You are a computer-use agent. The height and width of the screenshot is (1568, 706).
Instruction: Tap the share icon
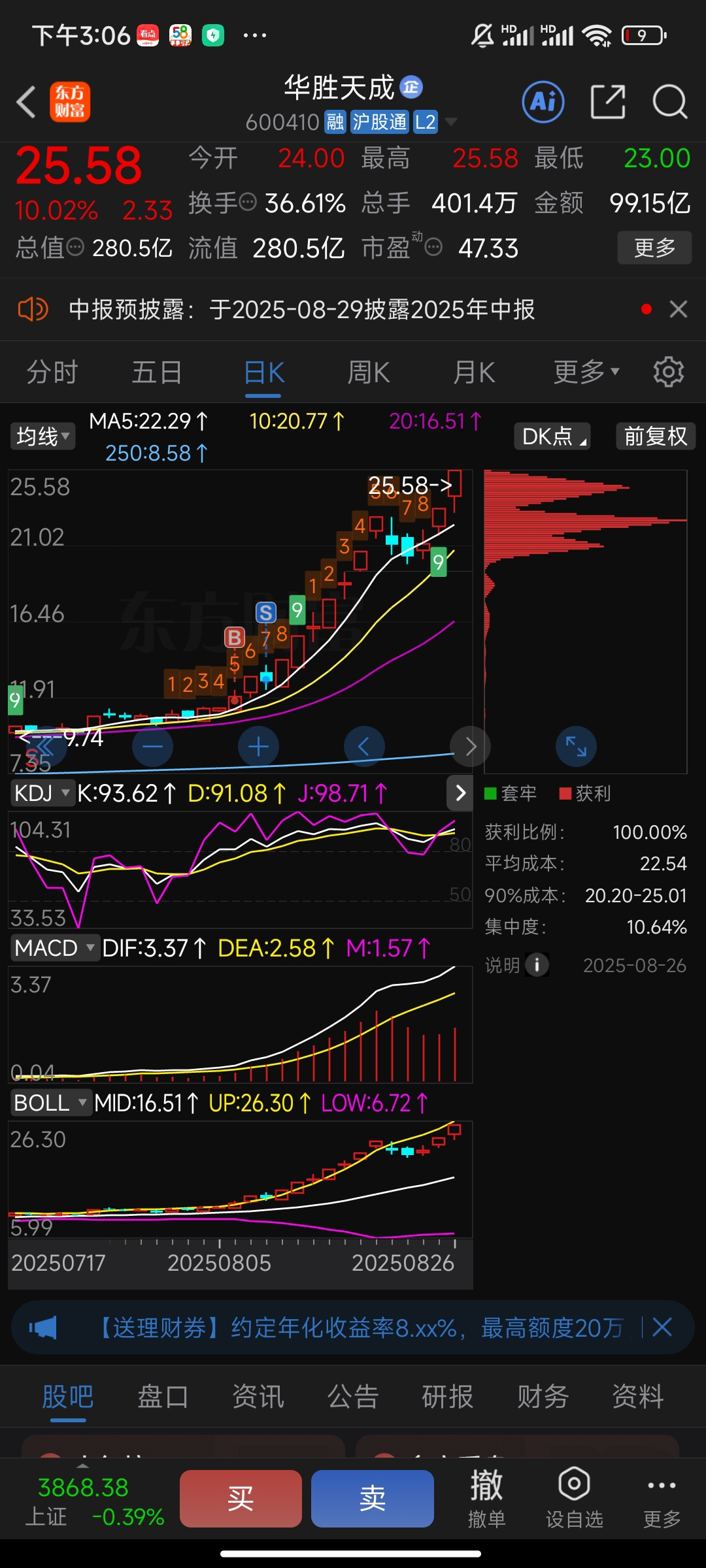[x=608, y=102]
